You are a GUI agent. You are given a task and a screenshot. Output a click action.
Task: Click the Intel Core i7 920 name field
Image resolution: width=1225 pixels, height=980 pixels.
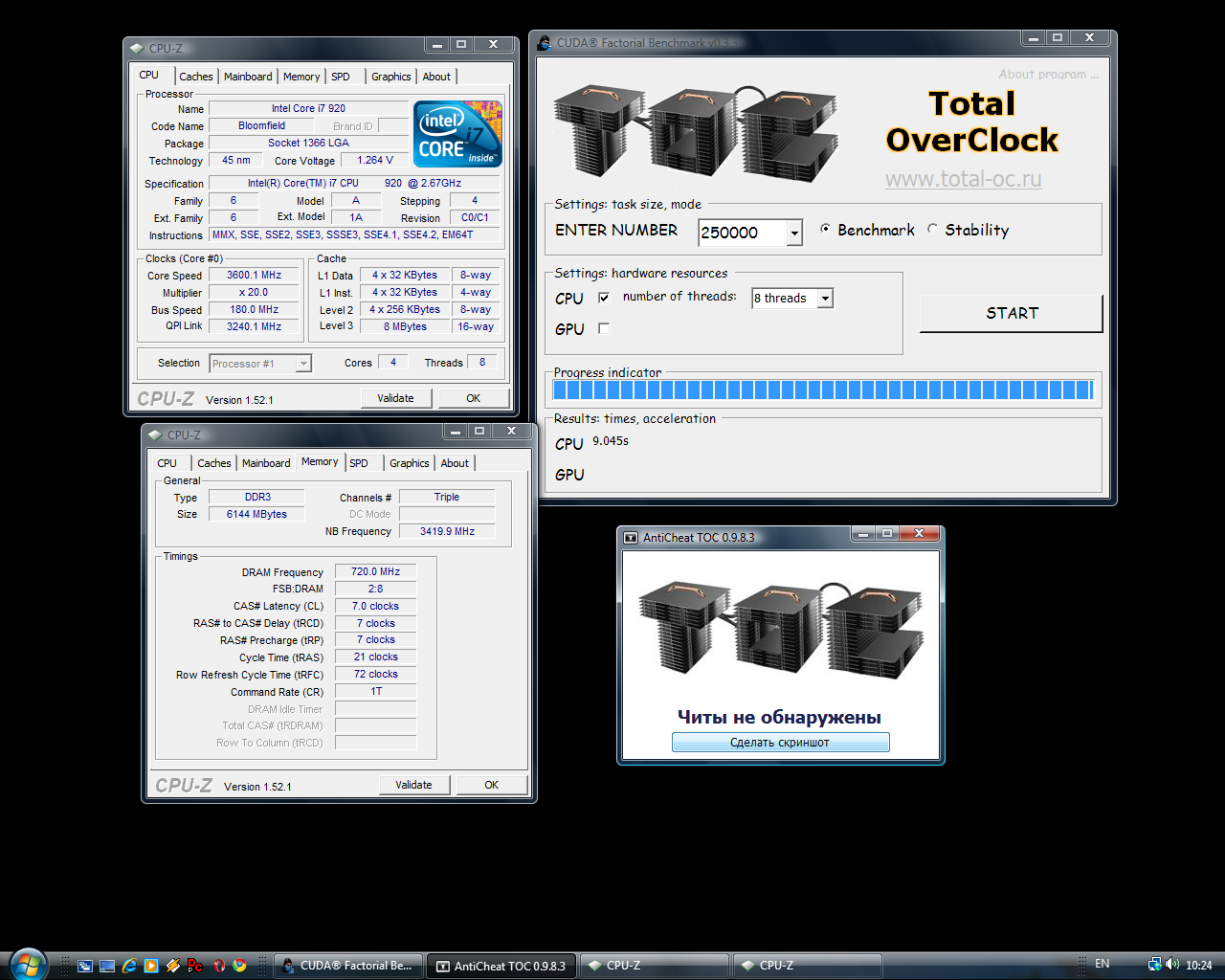pyautogui.click(x=308, y=108)
